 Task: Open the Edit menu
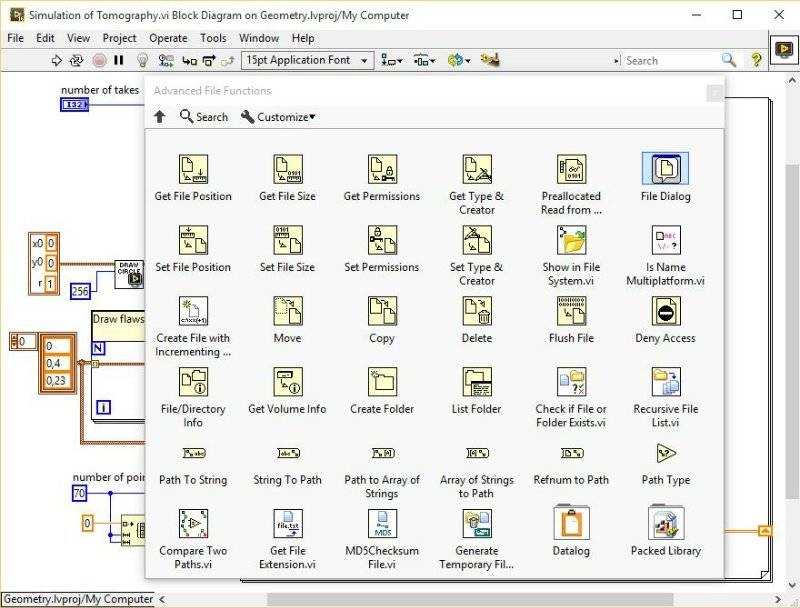click(x=45, y=38)
